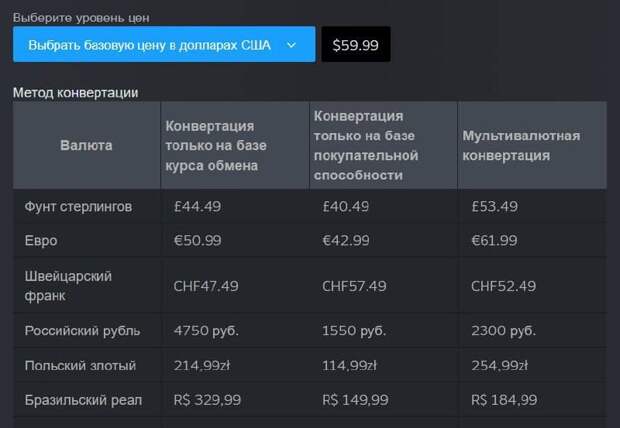Click the €61.99 multi-currency price cell

coord(494,241)
